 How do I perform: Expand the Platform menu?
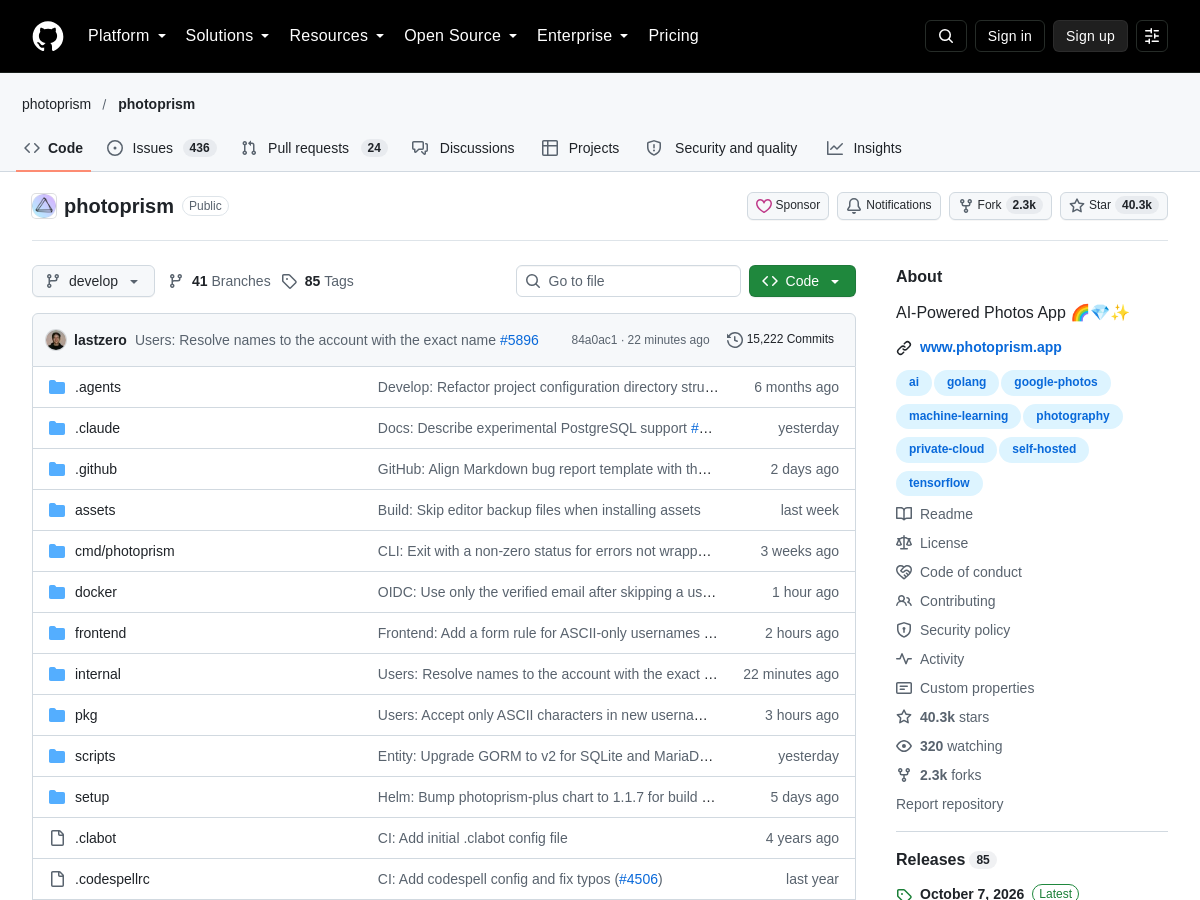pos(127,36)
